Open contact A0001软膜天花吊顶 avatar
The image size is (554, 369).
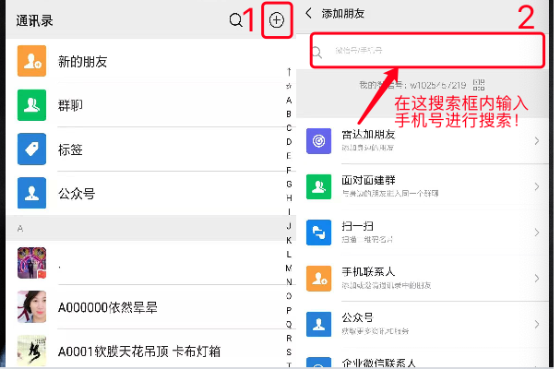tap(32, 351)
